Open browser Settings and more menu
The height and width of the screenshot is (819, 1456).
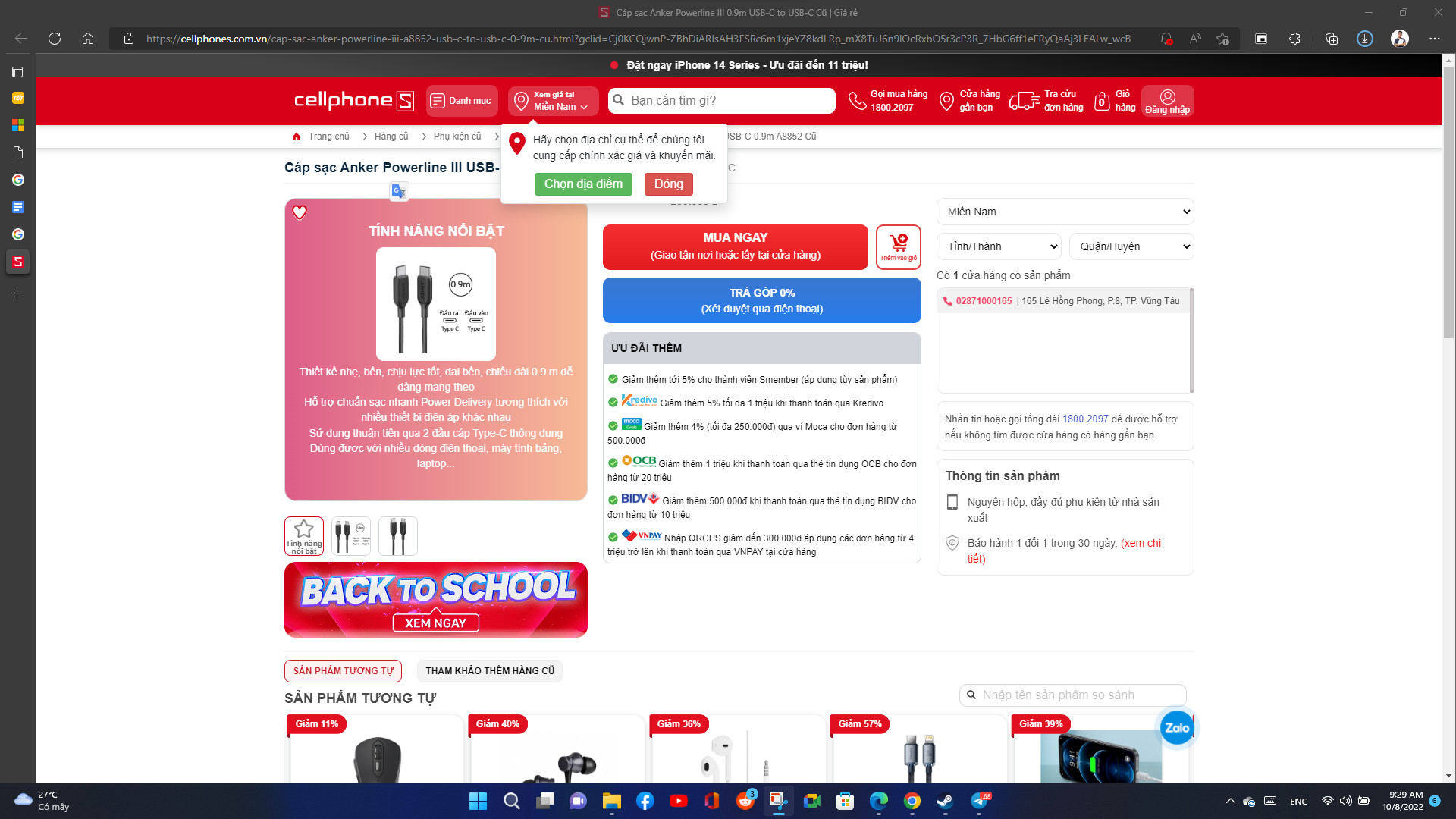click(x=1434, y=39)
